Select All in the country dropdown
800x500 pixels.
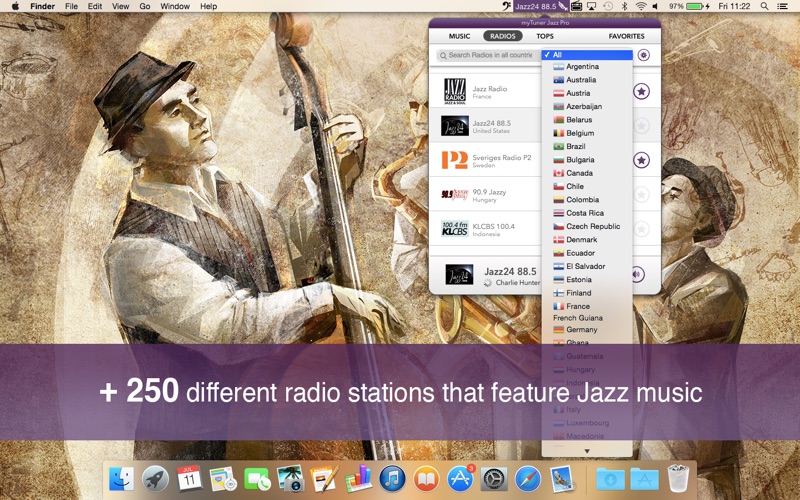587,55
